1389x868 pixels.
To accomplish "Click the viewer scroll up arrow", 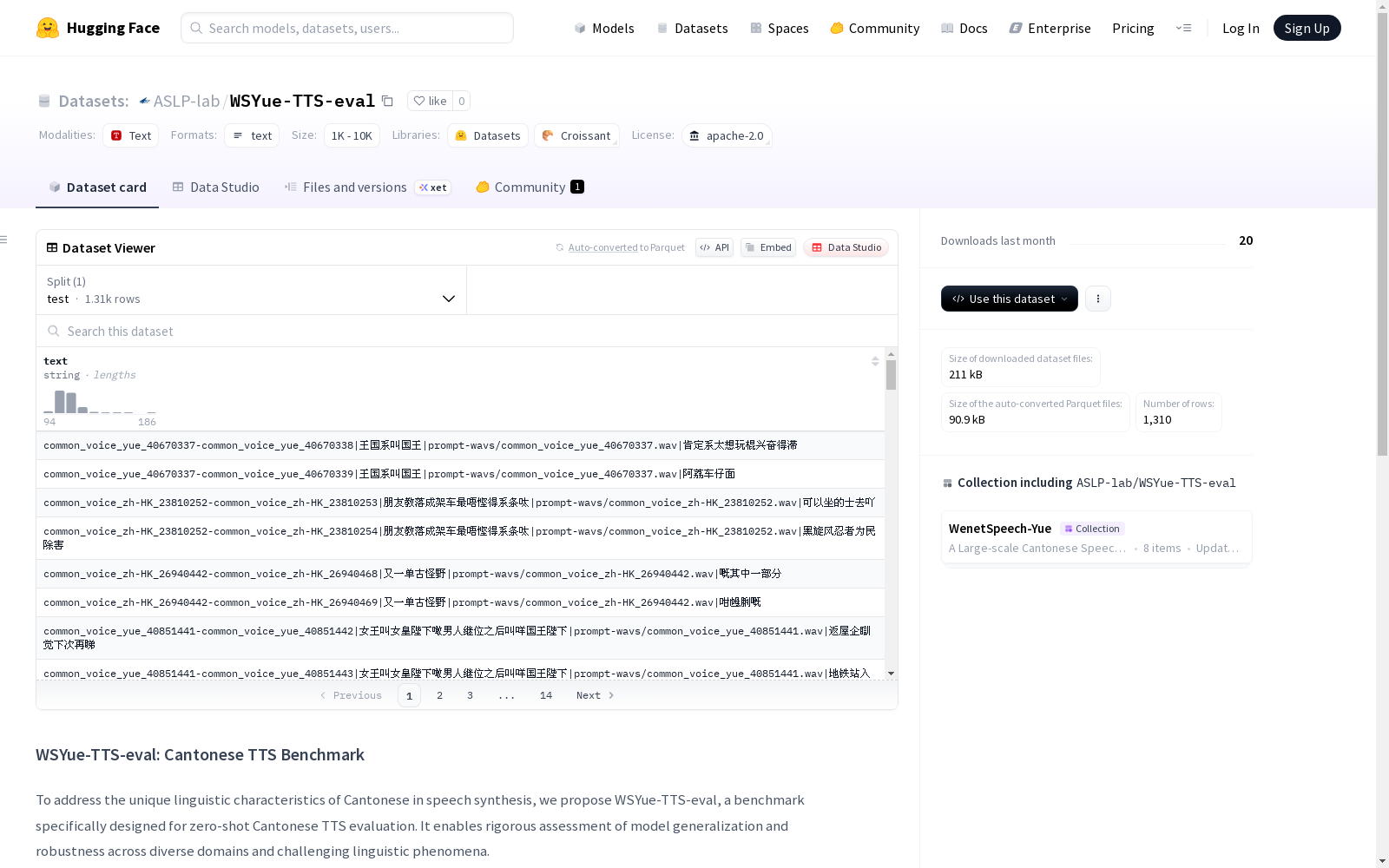I will [x=891, y=354].
